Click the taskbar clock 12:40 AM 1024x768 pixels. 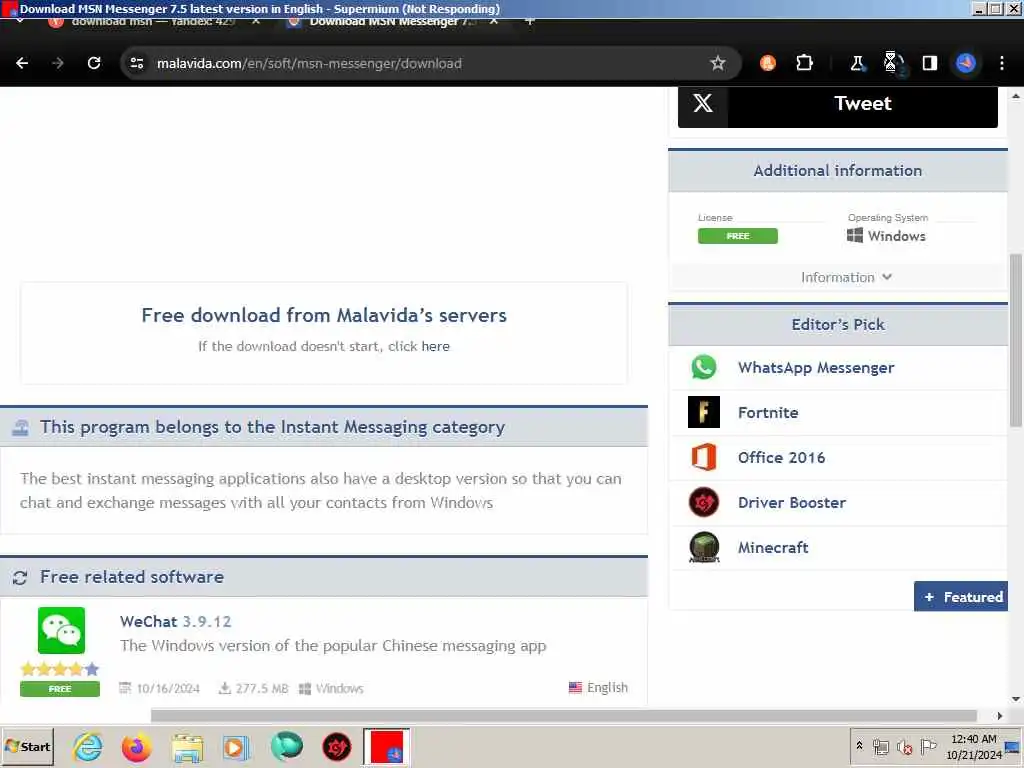(x=974, y=739)
